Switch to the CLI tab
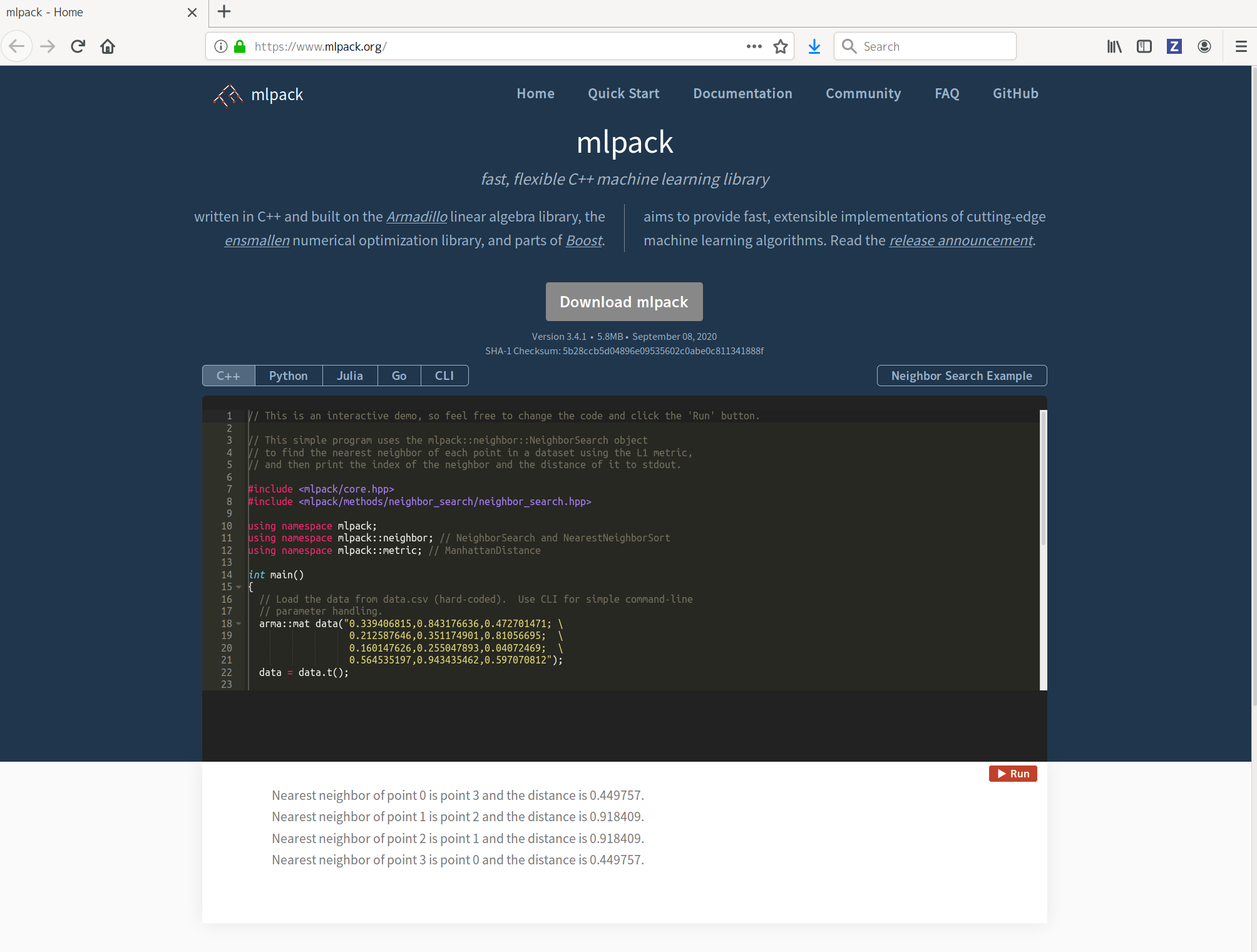This screenshot has width=1257, height=952. [x=444, y=376]
